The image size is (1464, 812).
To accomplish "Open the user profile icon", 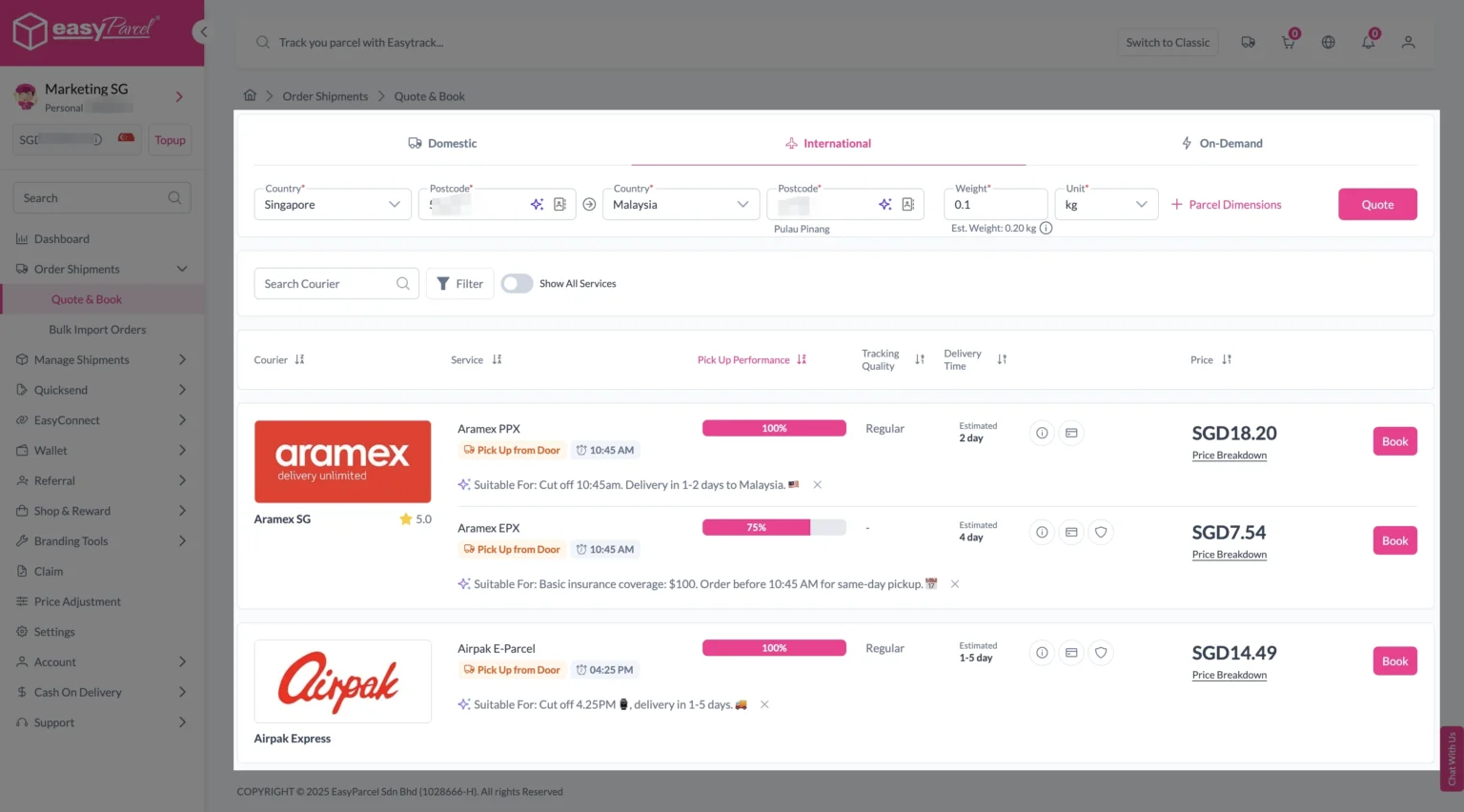I will click(1408, 43).
